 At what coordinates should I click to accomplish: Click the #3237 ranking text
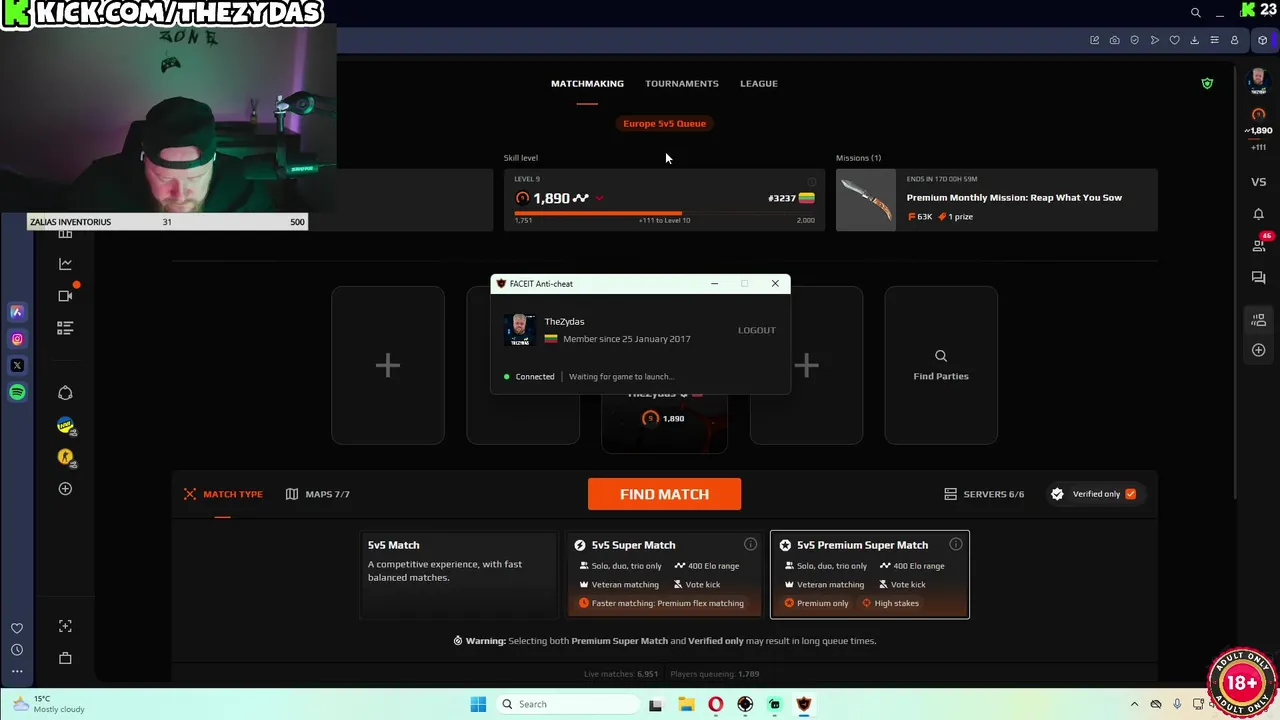781,198
